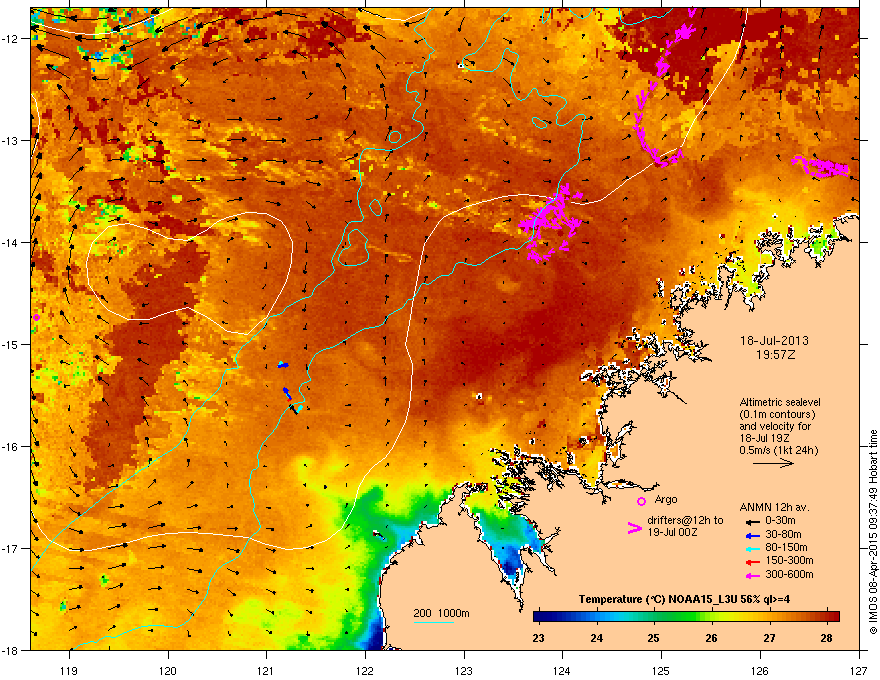Click the '30-80m' depth label
The height and width of the screenshot is (680, 880).
click(x=783, y=534)
